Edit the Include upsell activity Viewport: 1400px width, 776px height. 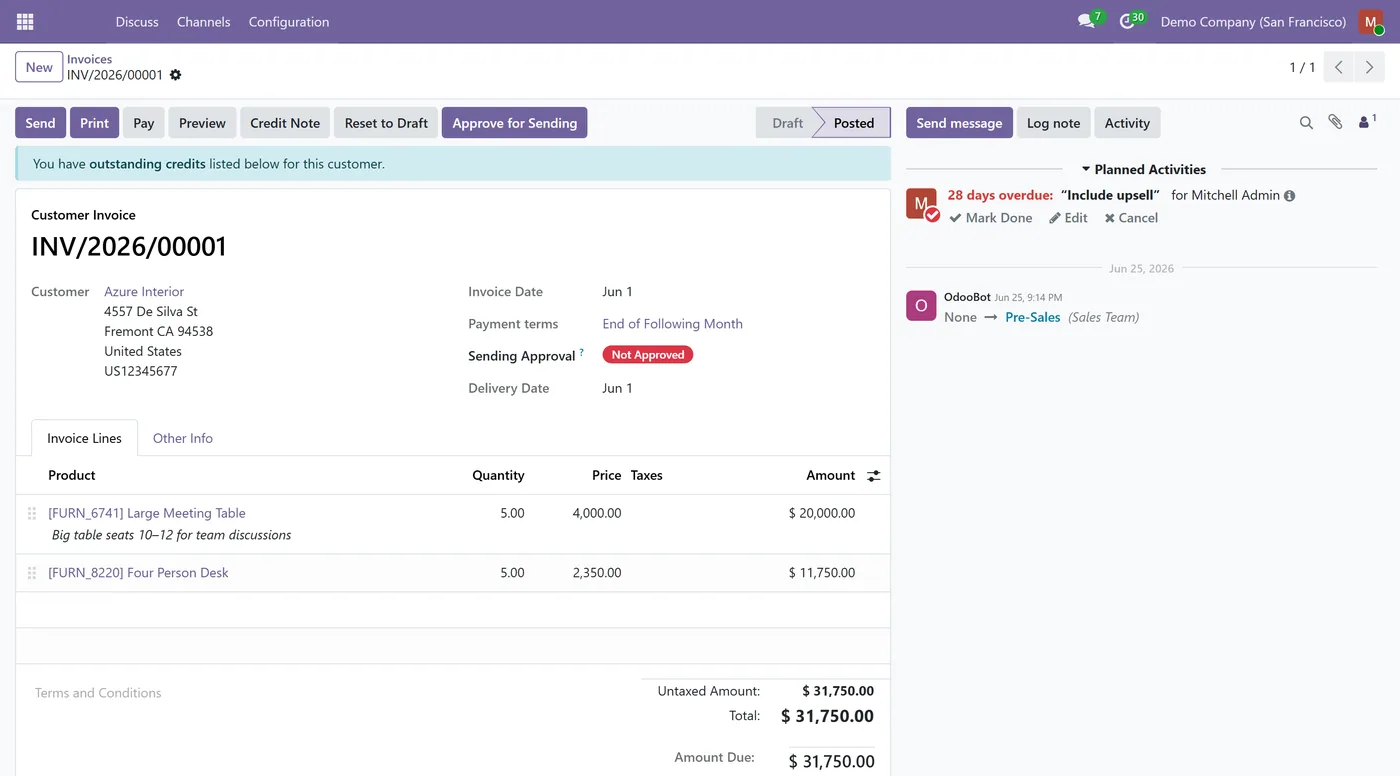[x=1068, y=218]
